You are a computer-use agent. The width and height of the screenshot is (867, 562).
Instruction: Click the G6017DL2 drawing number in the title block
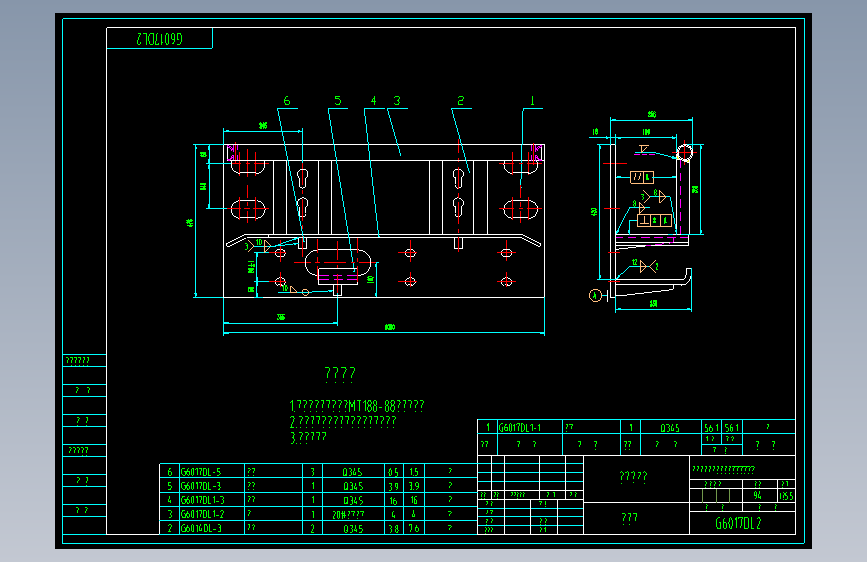coord(738,523)
